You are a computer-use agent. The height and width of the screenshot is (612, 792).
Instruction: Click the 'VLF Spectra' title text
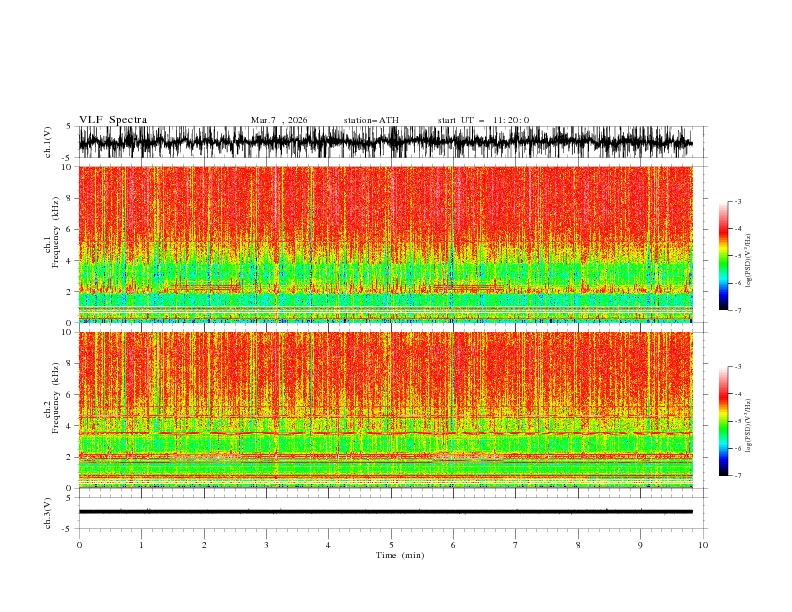(113, 120)
